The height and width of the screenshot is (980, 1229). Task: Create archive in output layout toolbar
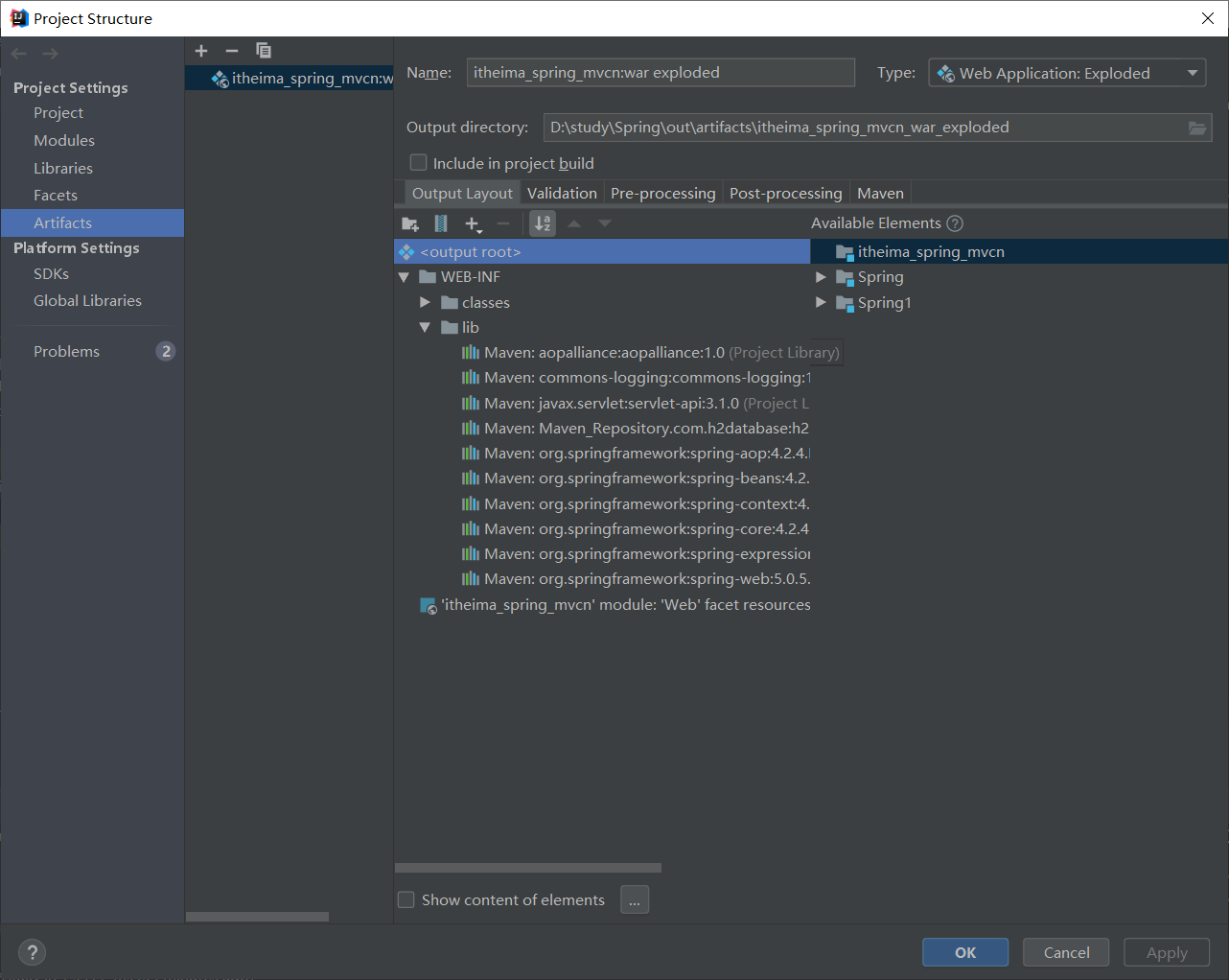click(x=441, y=223)
